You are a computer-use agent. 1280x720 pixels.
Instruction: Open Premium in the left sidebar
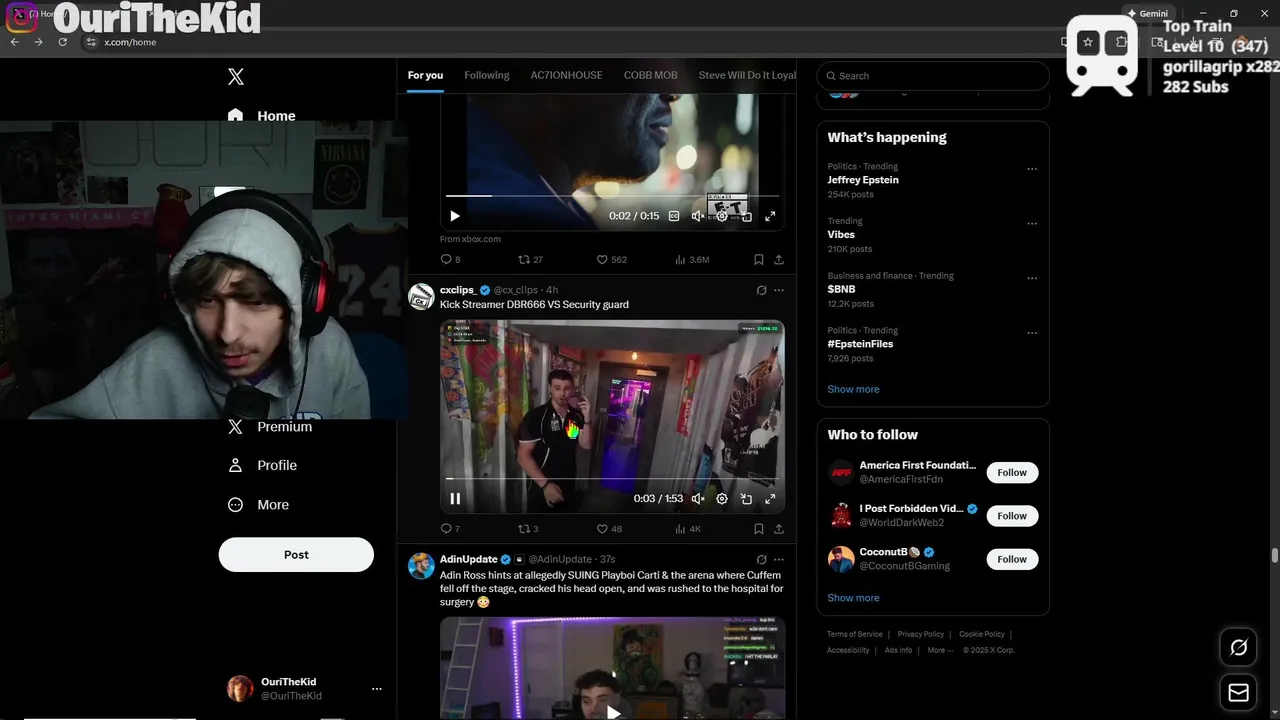pos(270,427)
